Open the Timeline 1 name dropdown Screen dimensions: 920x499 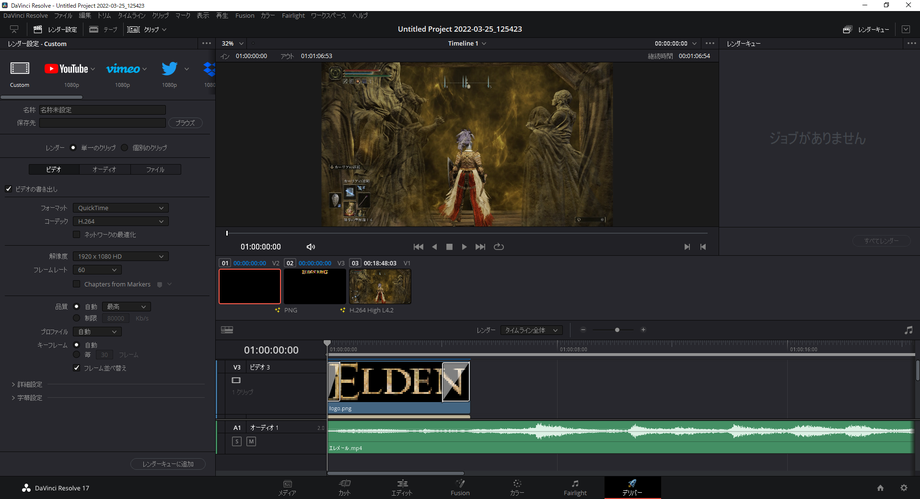468,43
